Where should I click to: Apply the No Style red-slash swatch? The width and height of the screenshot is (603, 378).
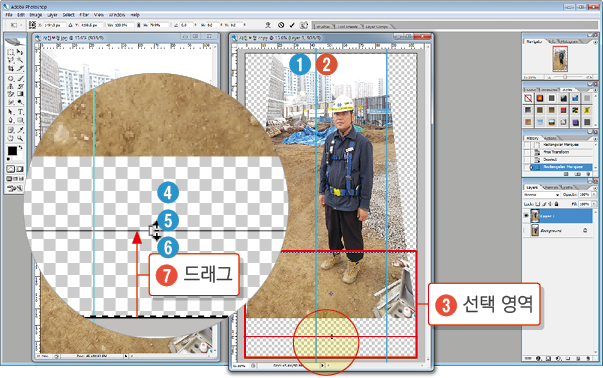click(x=528, y=98)
